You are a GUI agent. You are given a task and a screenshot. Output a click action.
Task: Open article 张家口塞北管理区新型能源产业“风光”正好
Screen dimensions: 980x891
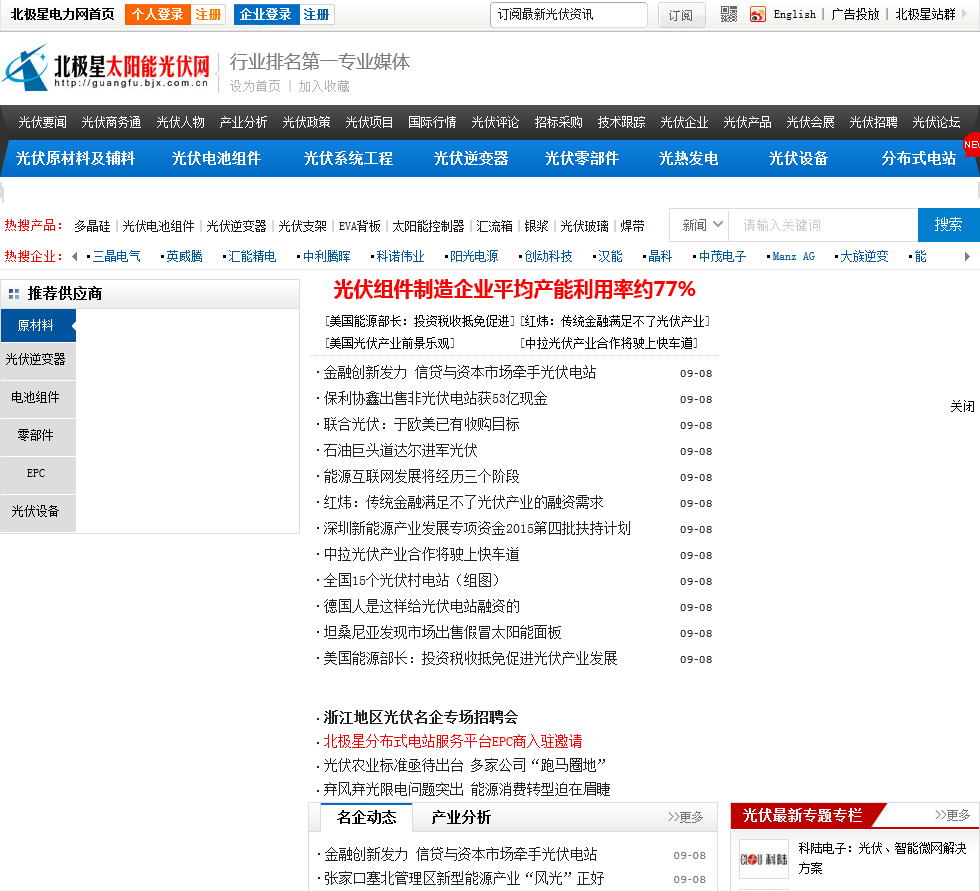[x=464, y=879]
